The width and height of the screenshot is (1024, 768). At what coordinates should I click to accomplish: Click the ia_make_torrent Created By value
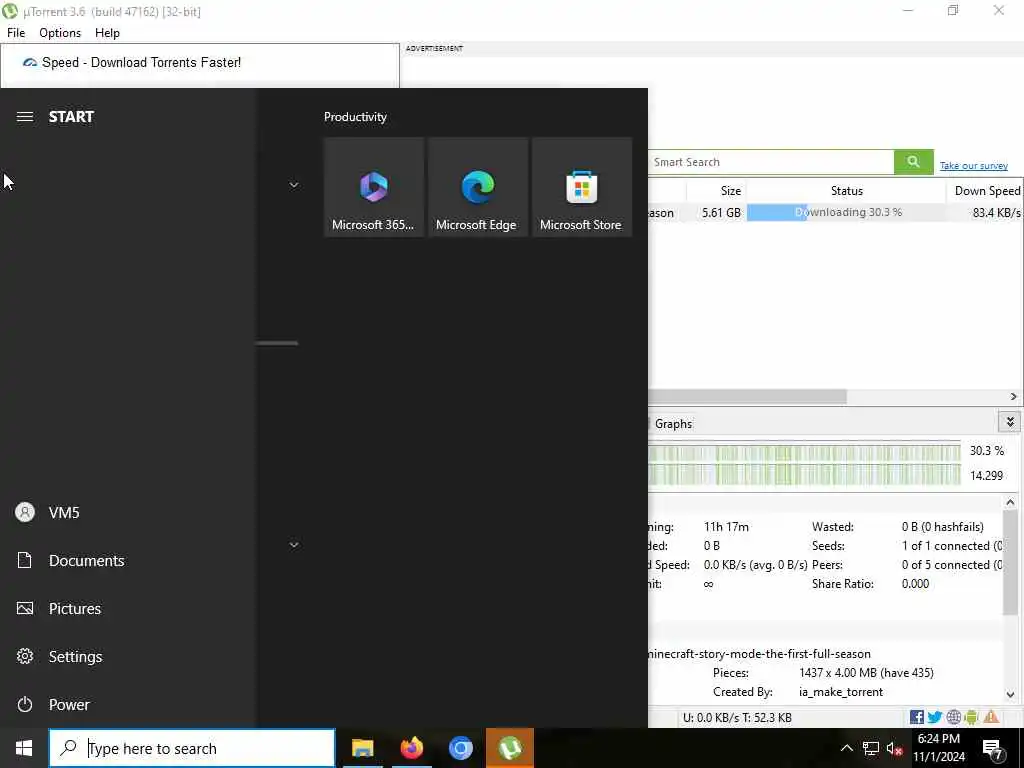pos(840,692)
